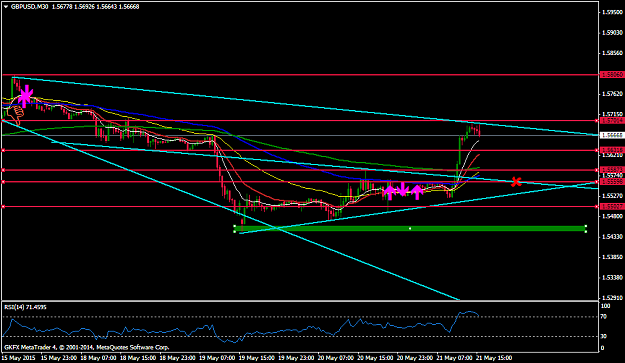Click the 1.59030 price axis label
The image size is (625, 363).
tap(613, 33)
